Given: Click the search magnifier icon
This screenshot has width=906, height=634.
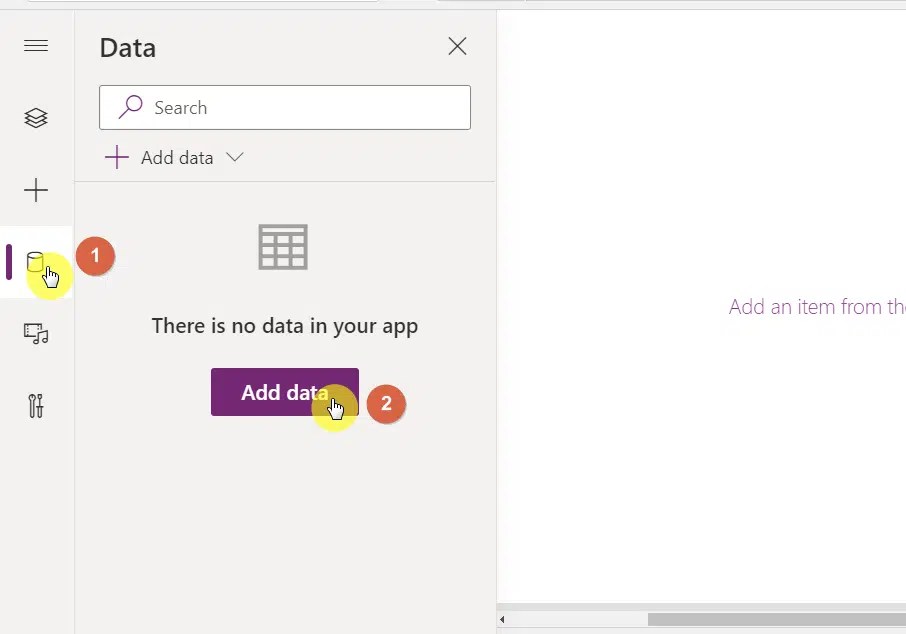Looking at the screenshot, I should (x=130, y=107).
